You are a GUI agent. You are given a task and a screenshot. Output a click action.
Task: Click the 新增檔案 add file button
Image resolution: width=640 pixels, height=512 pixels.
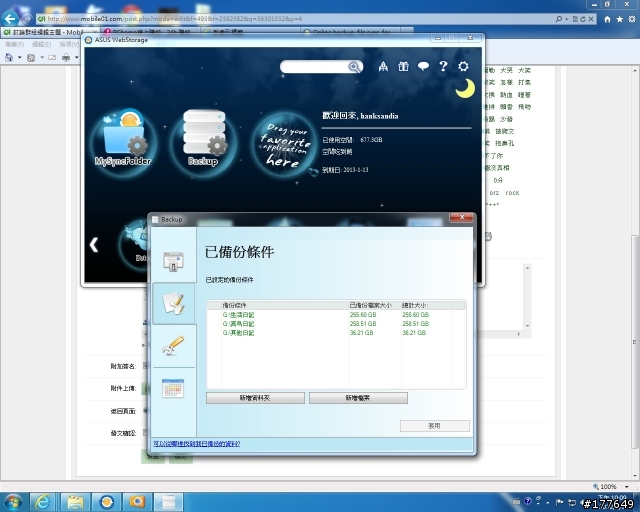(x=358, y=398)
